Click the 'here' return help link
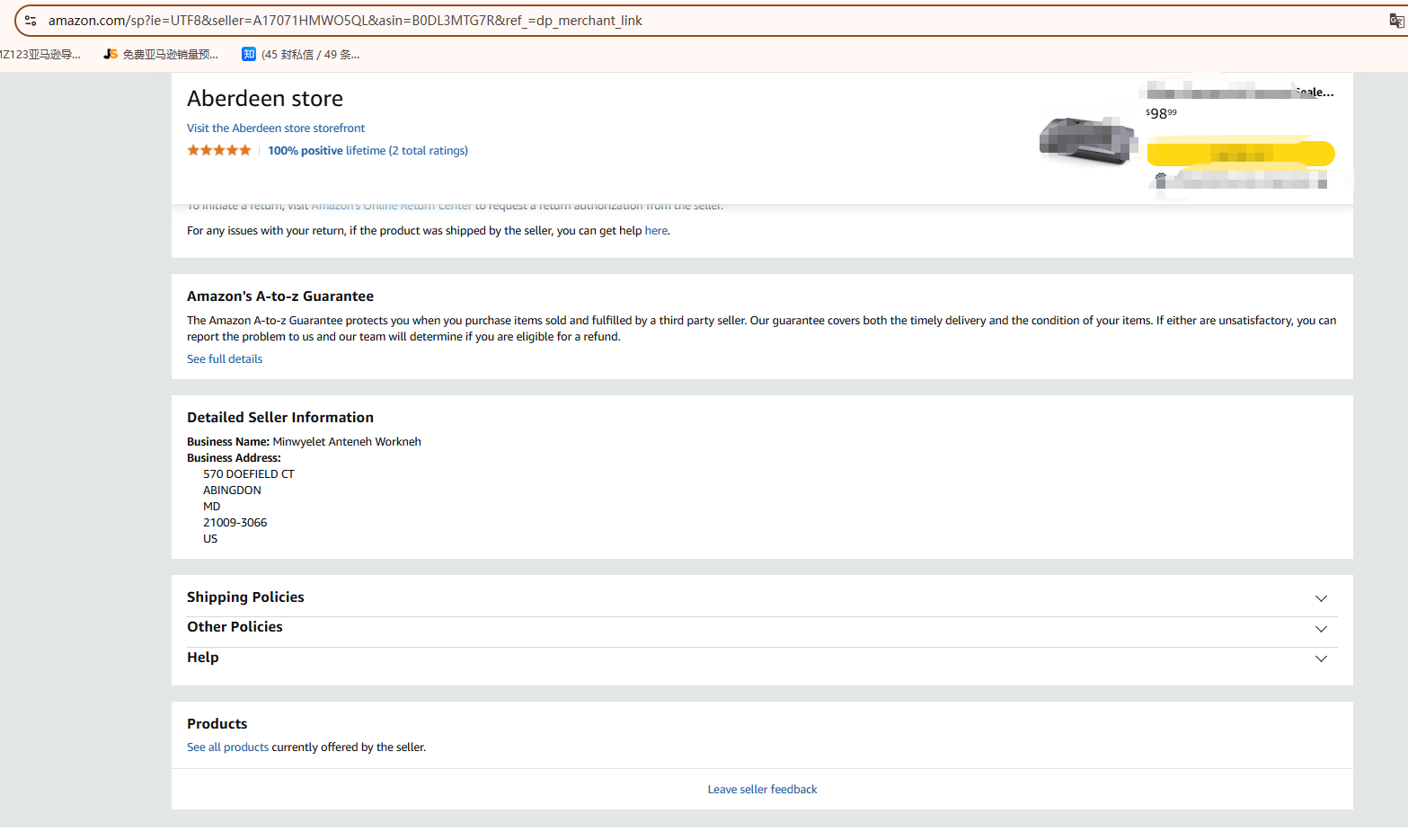 [x=656, y=231]
